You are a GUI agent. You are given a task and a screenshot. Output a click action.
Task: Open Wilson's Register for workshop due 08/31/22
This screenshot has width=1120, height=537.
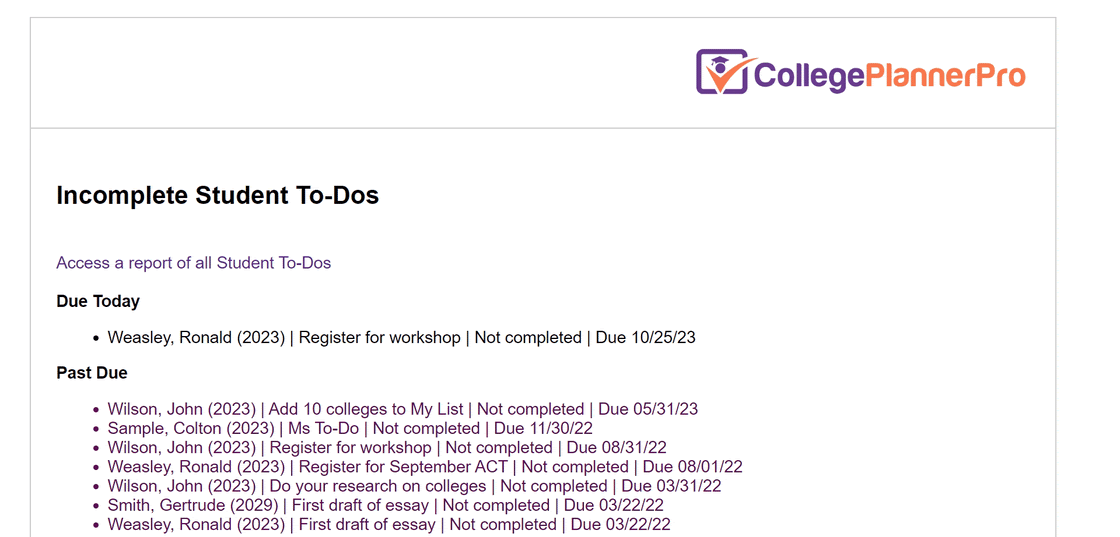[387, 448]
